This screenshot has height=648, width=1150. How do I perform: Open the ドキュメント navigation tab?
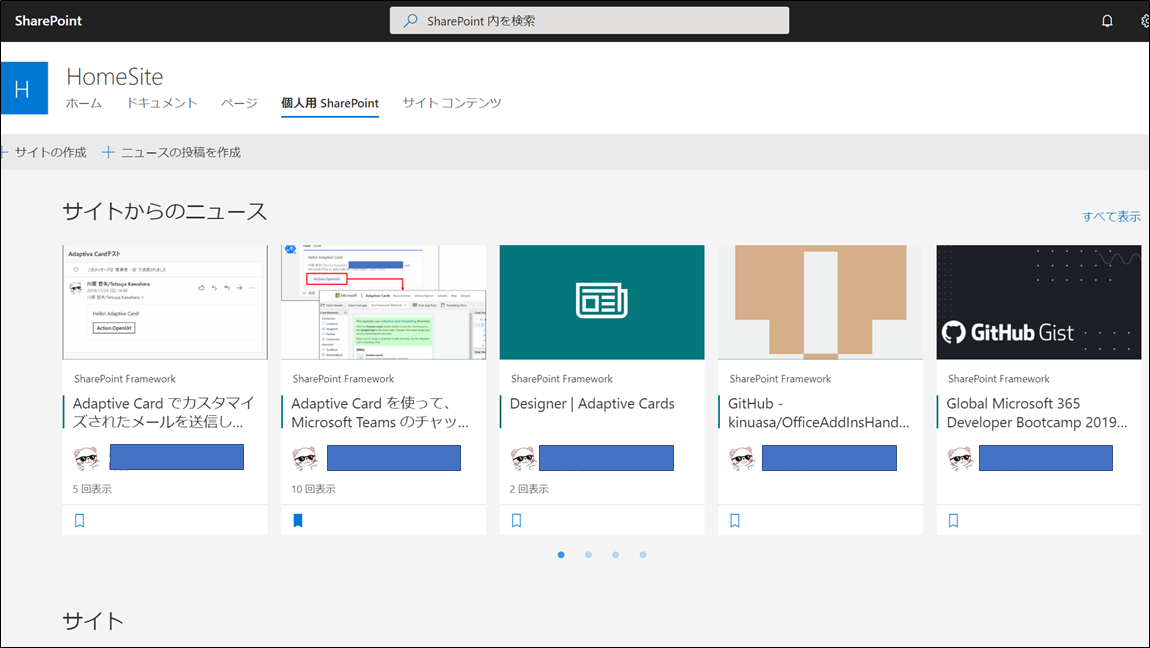(161, 103)
